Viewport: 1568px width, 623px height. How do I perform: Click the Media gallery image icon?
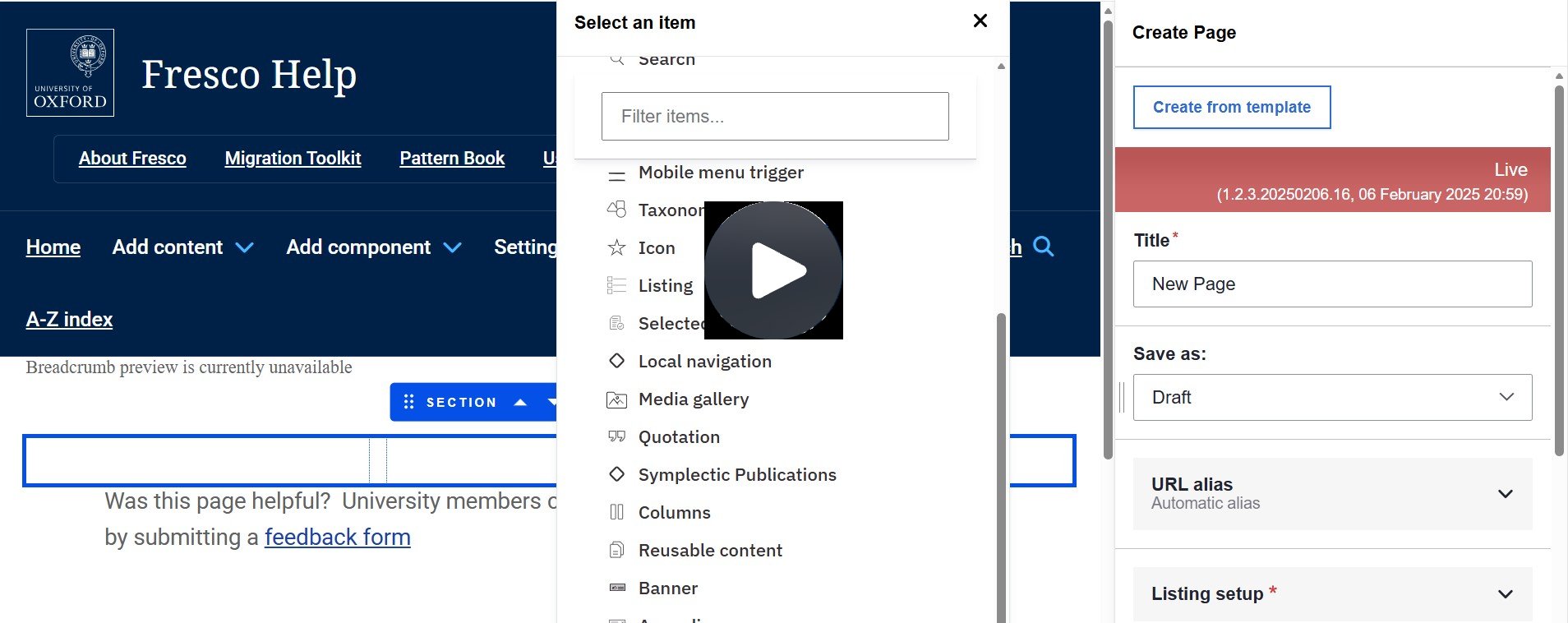point(616,399)
